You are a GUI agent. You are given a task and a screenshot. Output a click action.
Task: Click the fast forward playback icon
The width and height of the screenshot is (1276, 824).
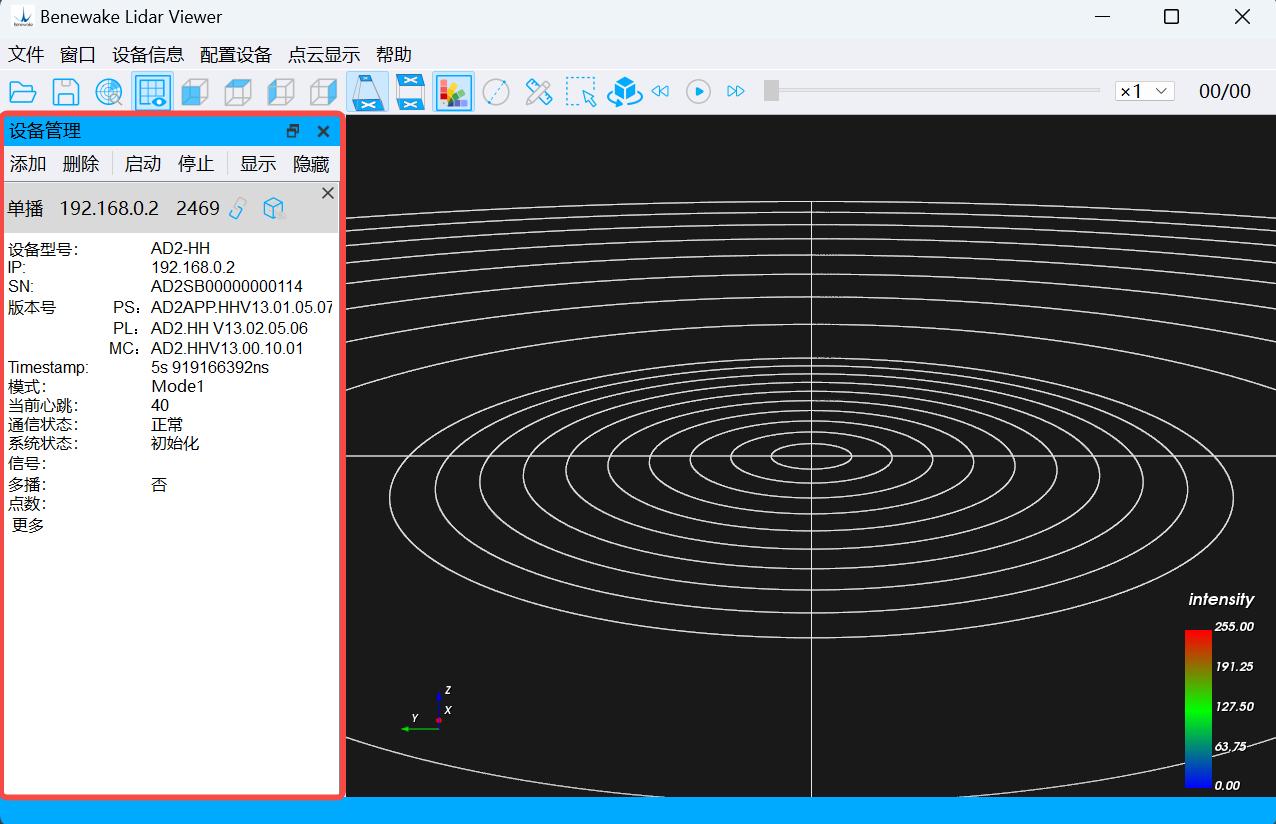pyautogui.click(x=736, y=91)
